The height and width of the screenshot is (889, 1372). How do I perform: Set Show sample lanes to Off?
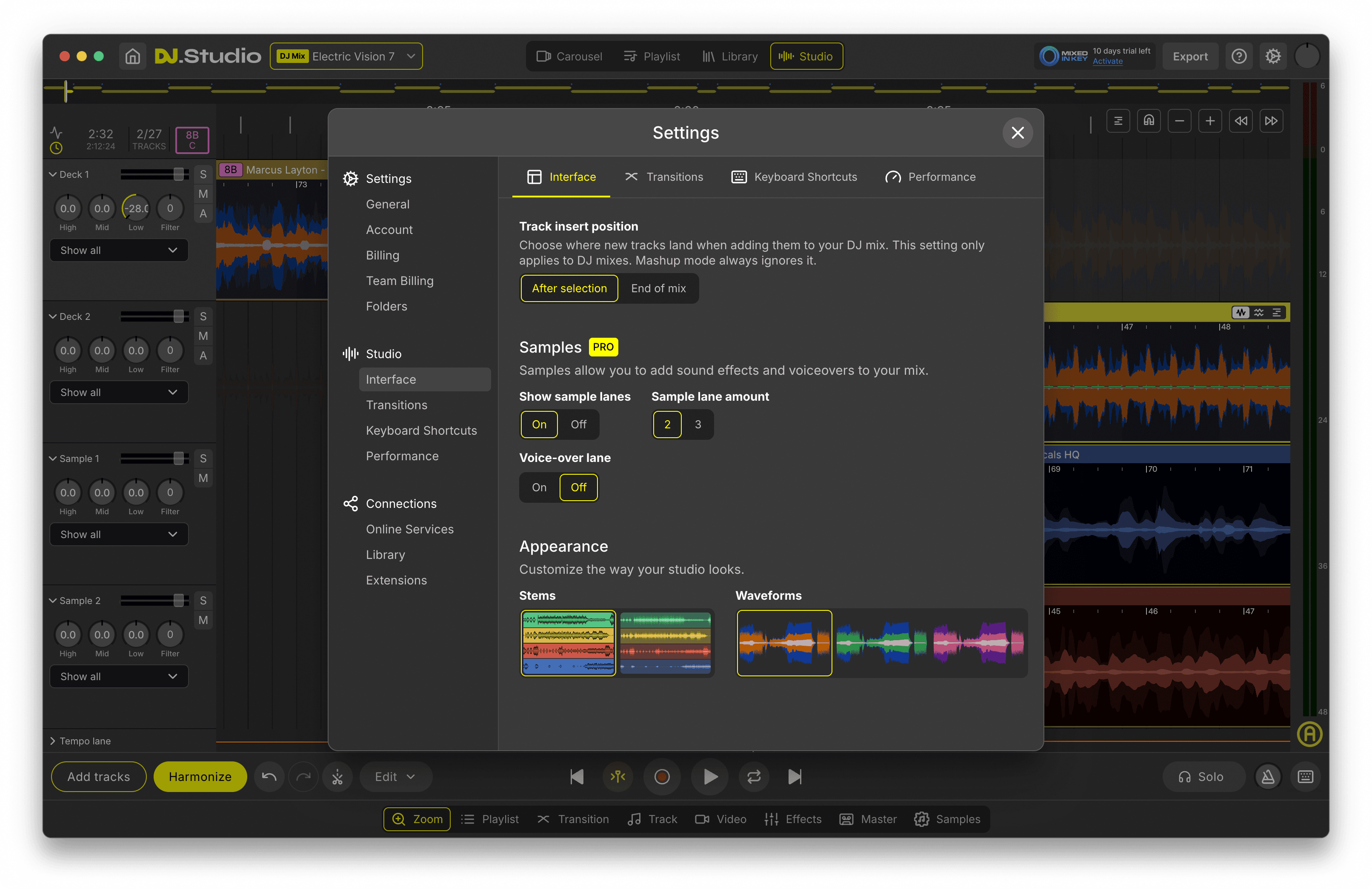pyautogui.click(x=578, y=424)
